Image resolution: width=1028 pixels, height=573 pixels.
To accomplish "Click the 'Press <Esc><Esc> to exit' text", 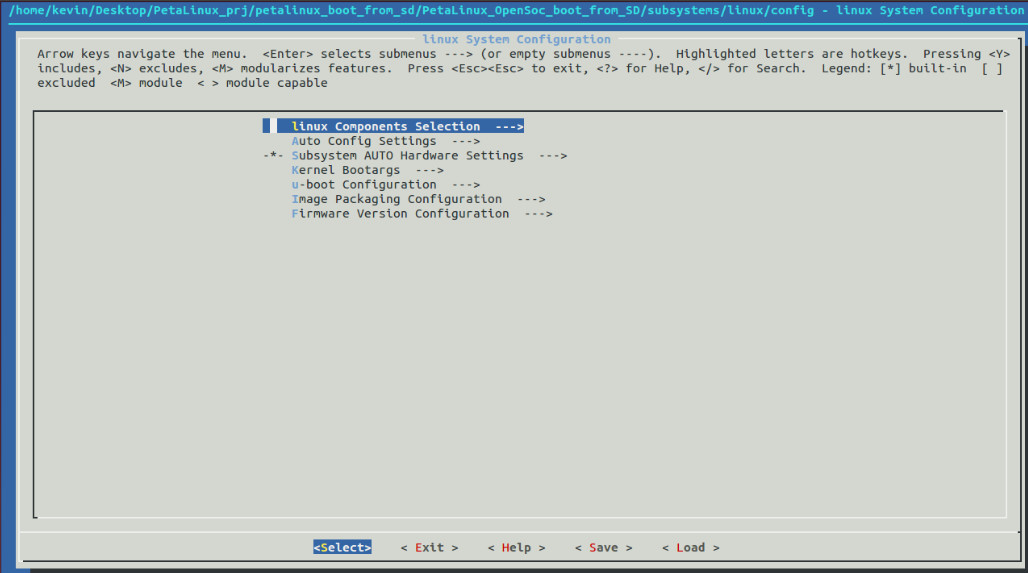I will click(495, 68).
